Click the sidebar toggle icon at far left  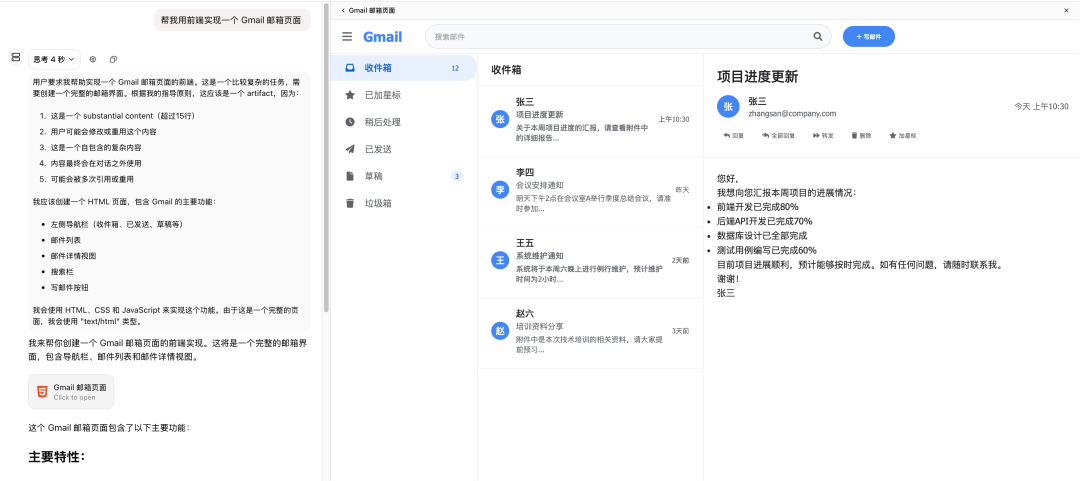14,58
